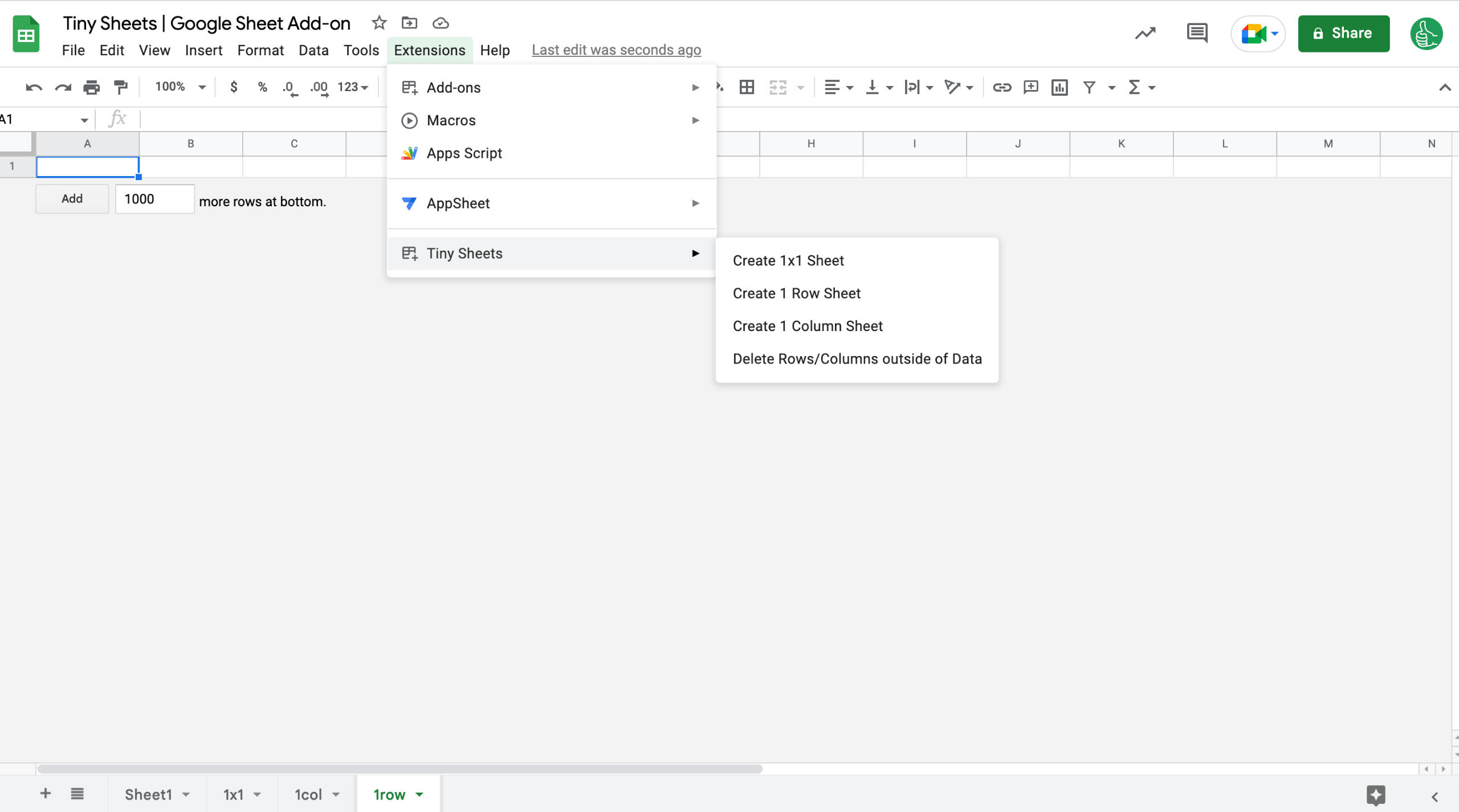
Task: Star the Tiny Sheets document
Action: pos(378,23)
